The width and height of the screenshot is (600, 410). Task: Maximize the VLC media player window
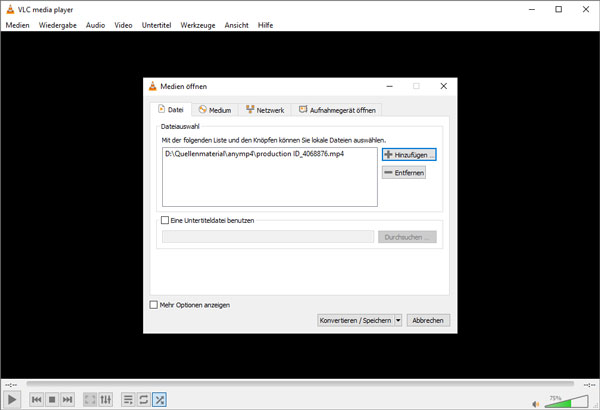559,9
